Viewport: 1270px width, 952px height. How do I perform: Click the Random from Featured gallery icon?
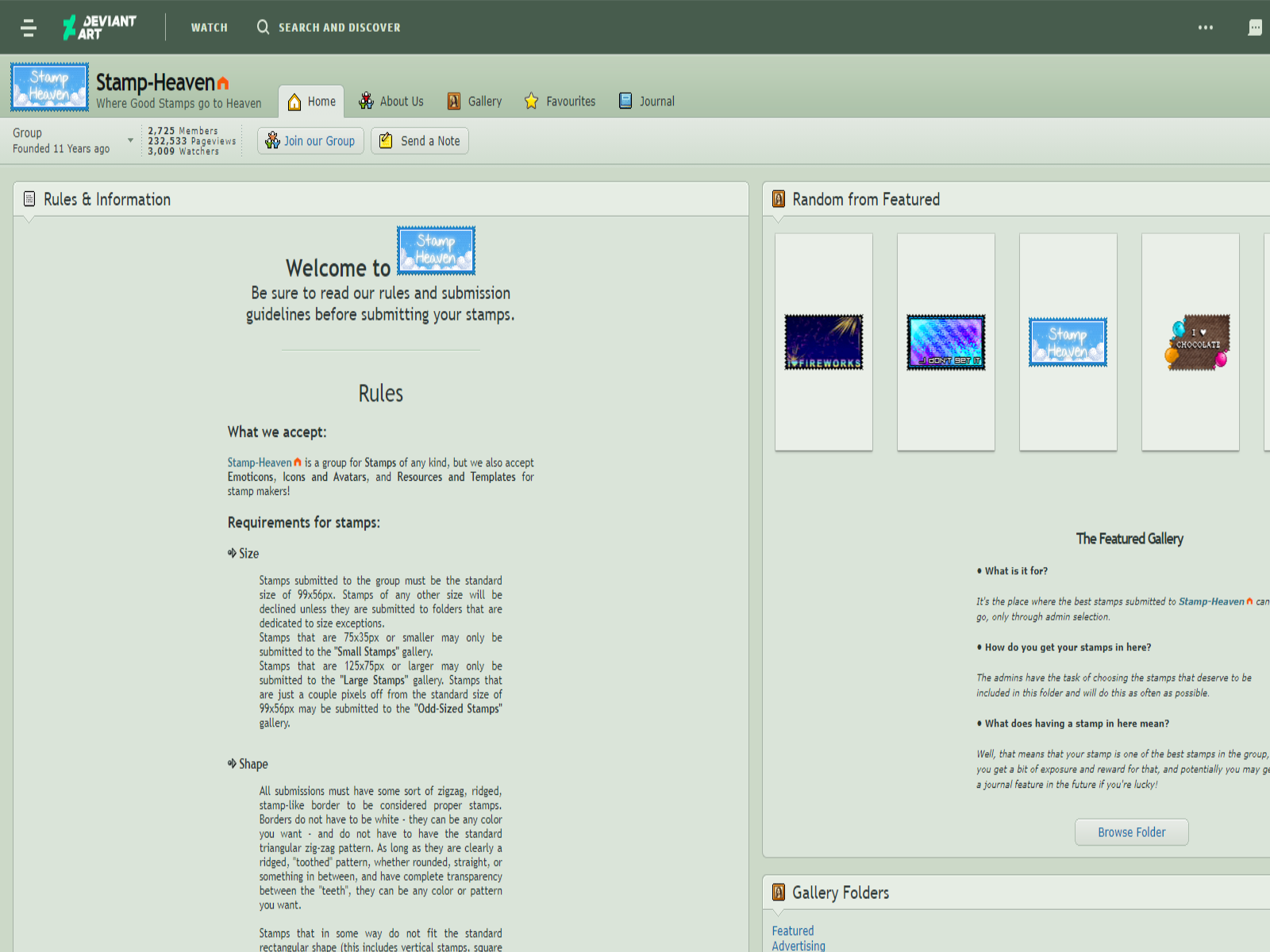click(x=779, y=199)
